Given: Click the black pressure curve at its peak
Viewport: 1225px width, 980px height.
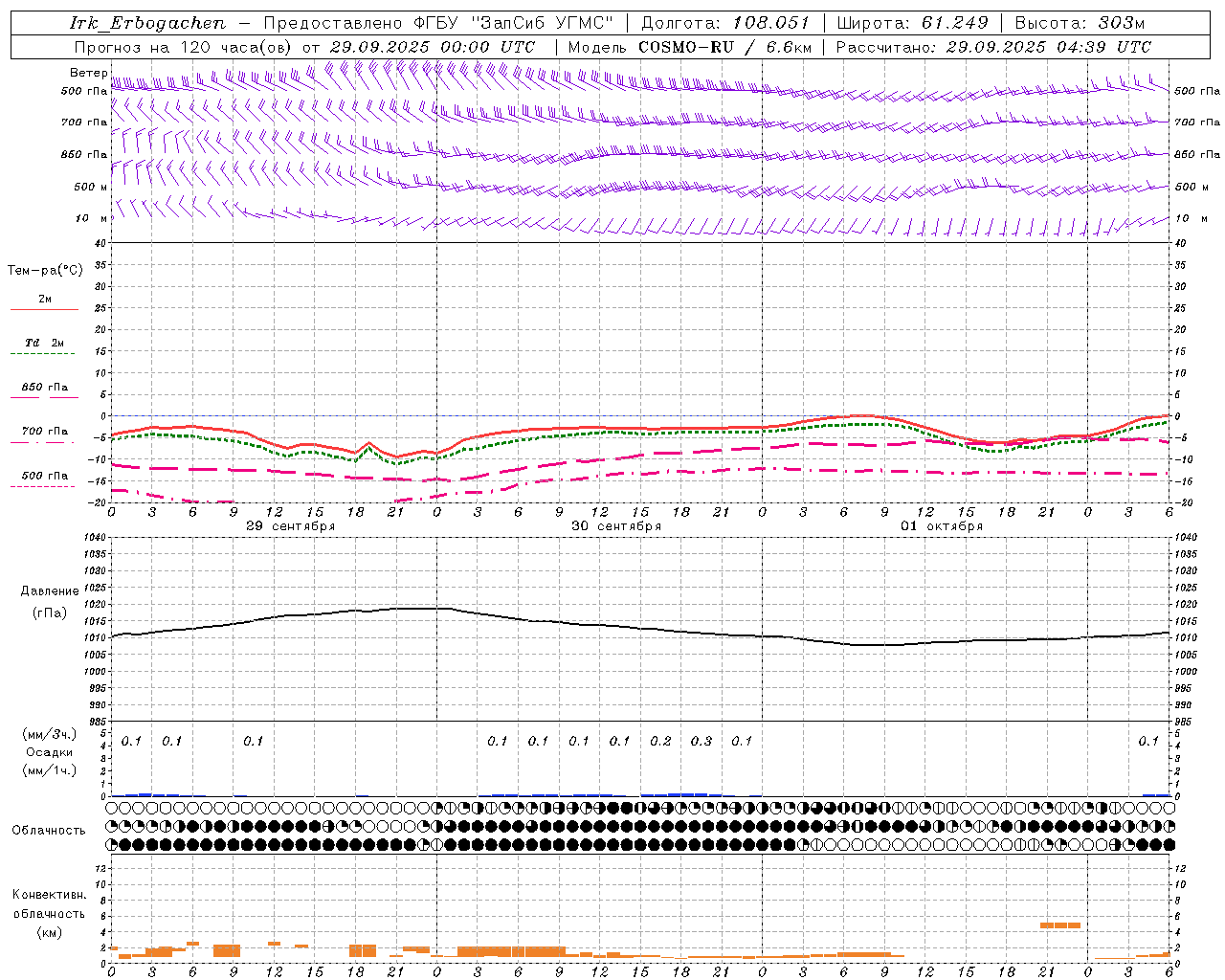Looking at the screenshot, I should tap(421, 608).
